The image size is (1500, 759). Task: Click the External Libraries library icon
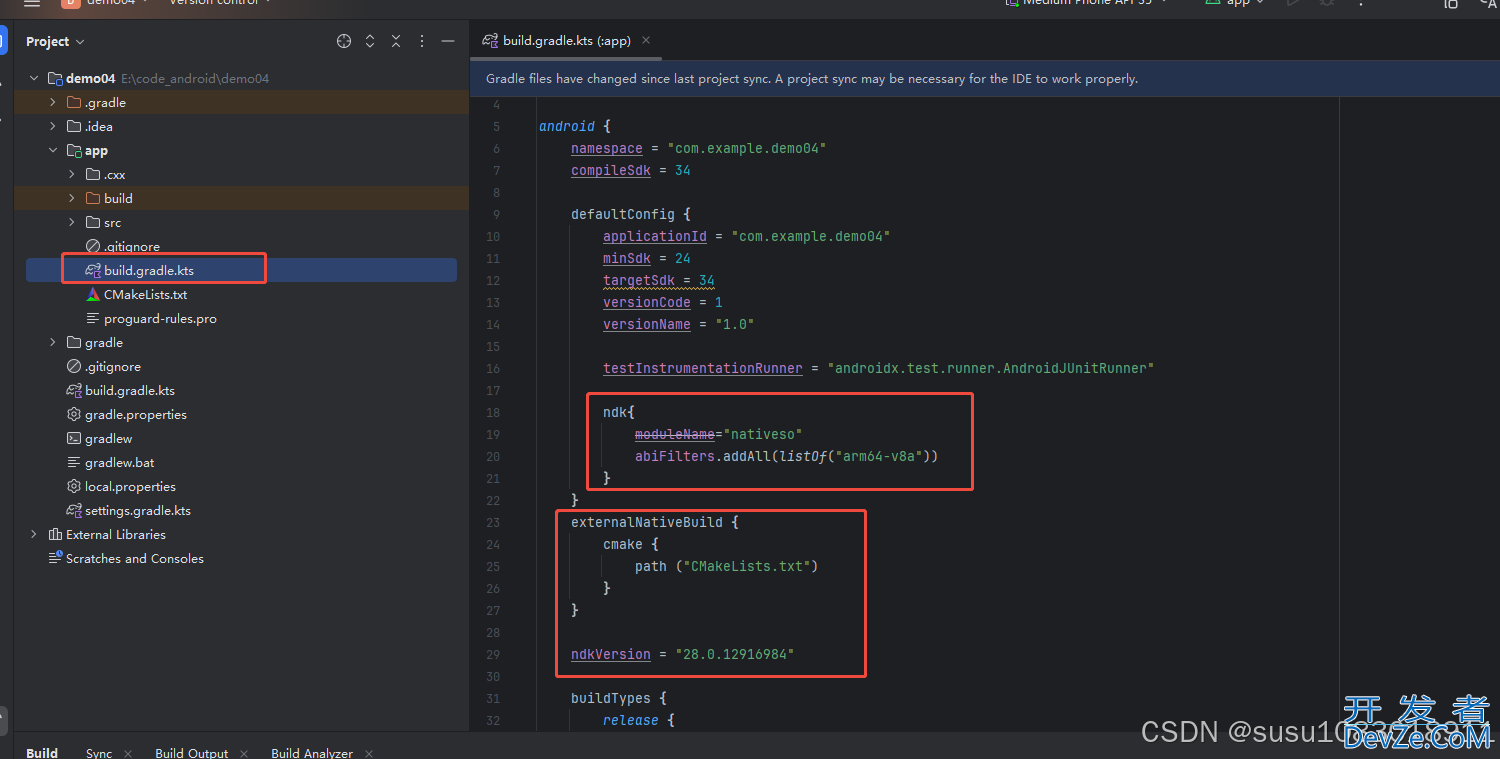[x=55, y=535]
